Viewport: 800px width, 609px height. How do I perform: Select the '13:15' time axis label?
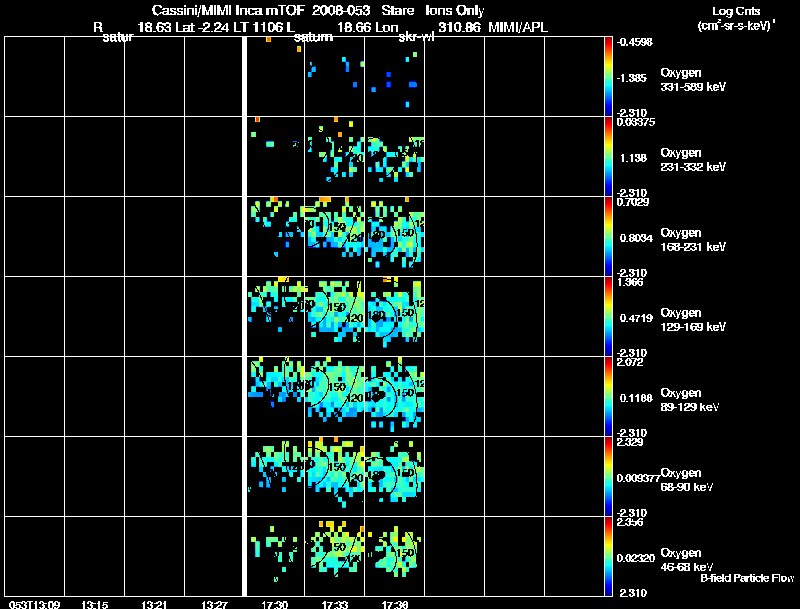(94, 604)
